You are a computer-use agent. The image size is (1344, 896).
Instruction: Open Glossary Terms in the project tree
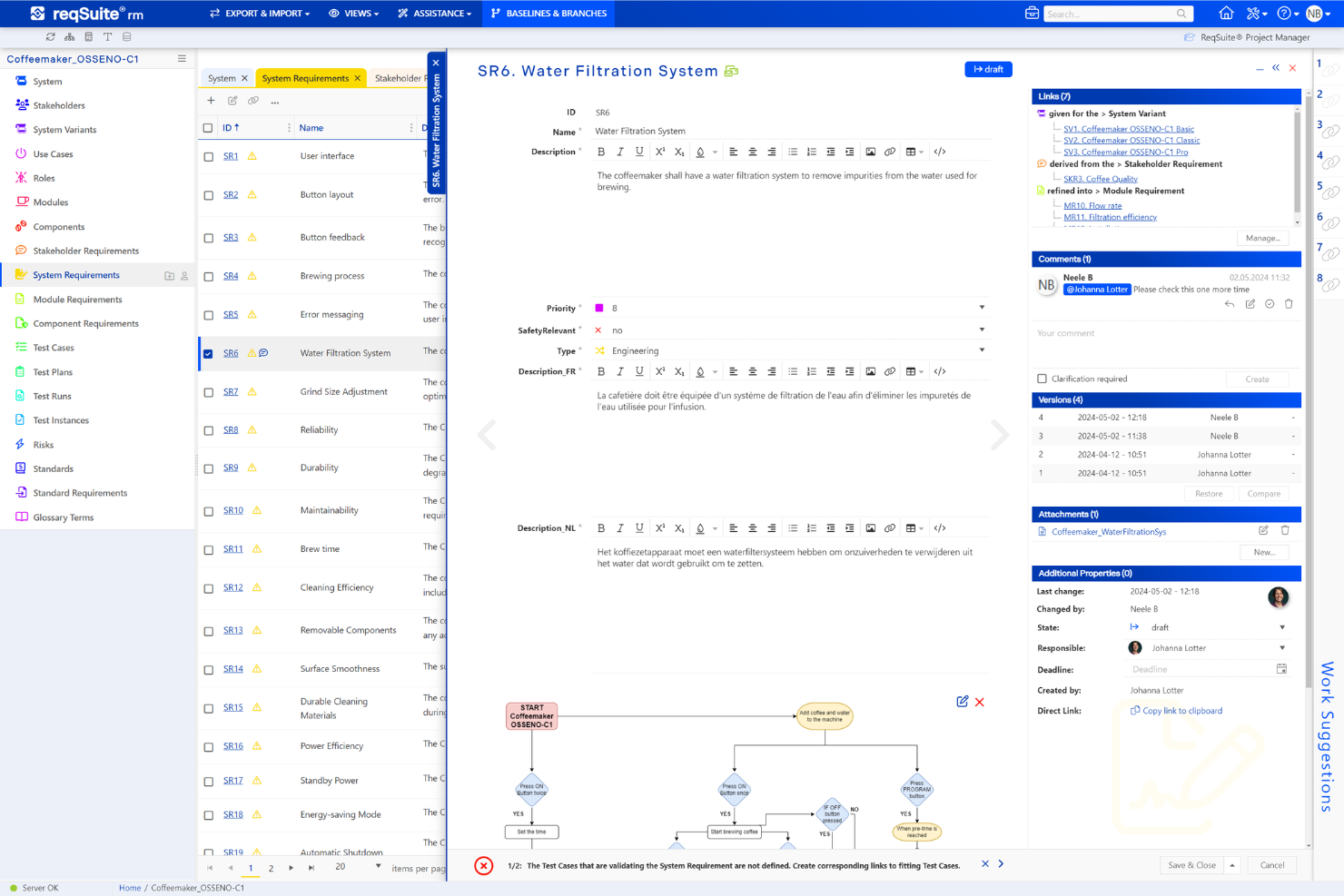[64, 517]
